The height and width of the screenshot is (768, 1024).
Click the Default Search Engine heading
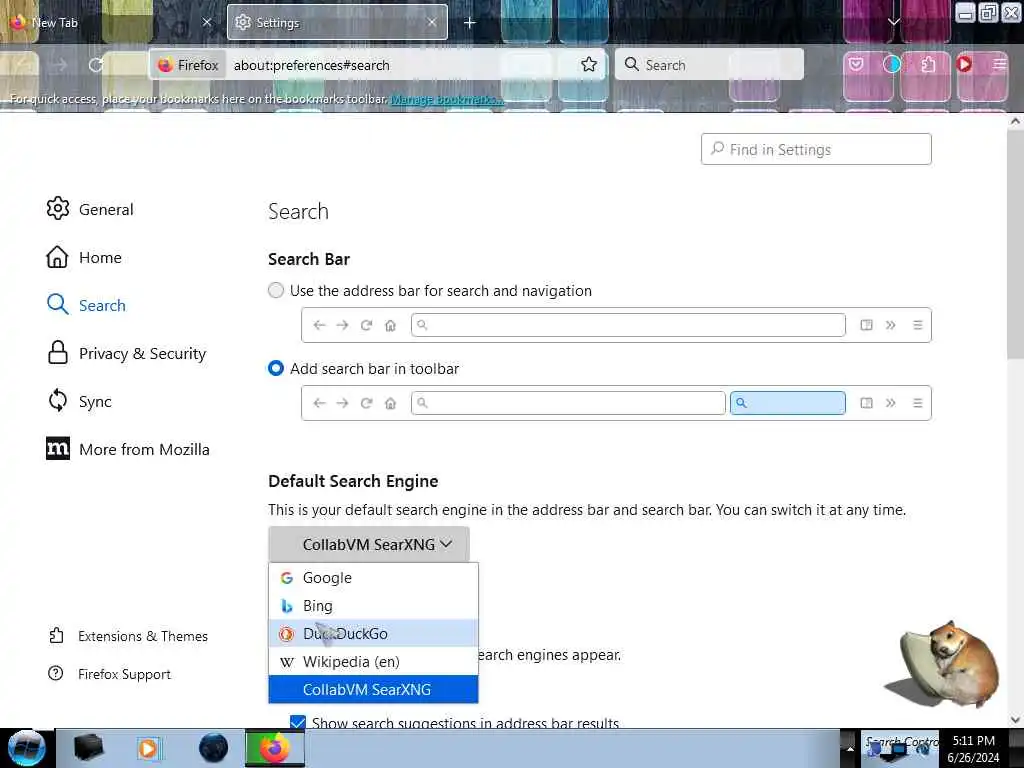pos(353,481)
